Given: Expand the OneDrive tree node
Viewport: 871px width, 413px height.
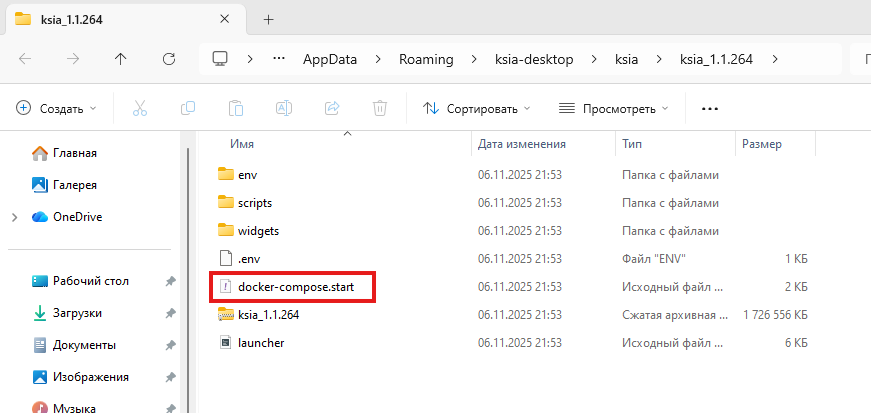Looking at the screenshot, I should (x=15, y=217).
